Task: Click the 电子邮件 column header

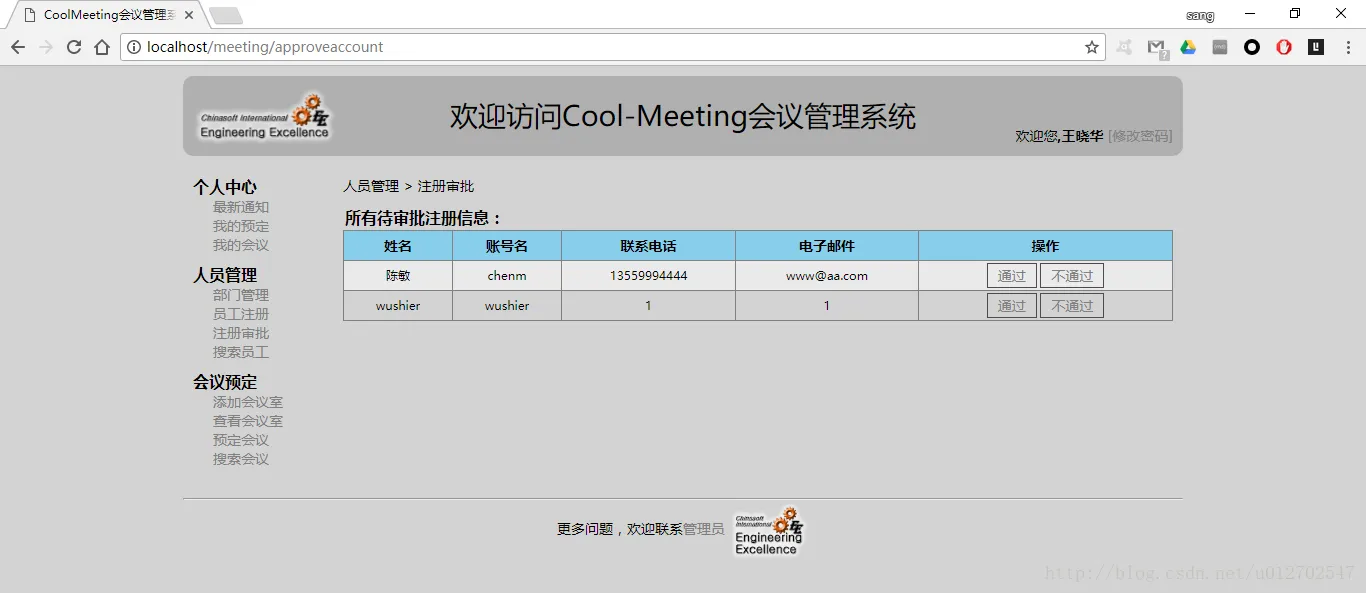Action: click(827, 246)
